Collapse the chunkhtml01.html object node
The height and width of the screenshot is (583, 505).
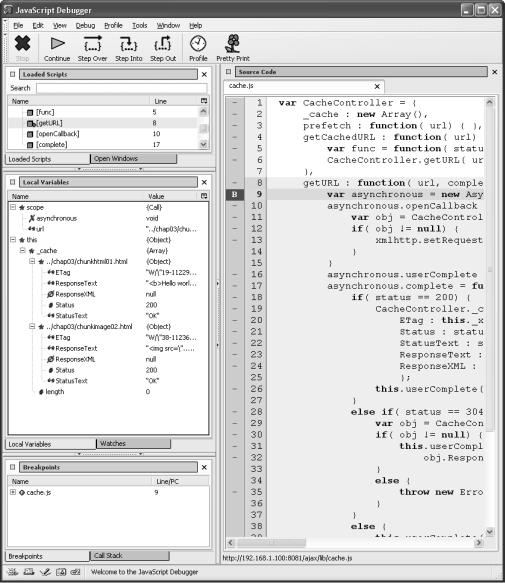(x=32, y=261)
